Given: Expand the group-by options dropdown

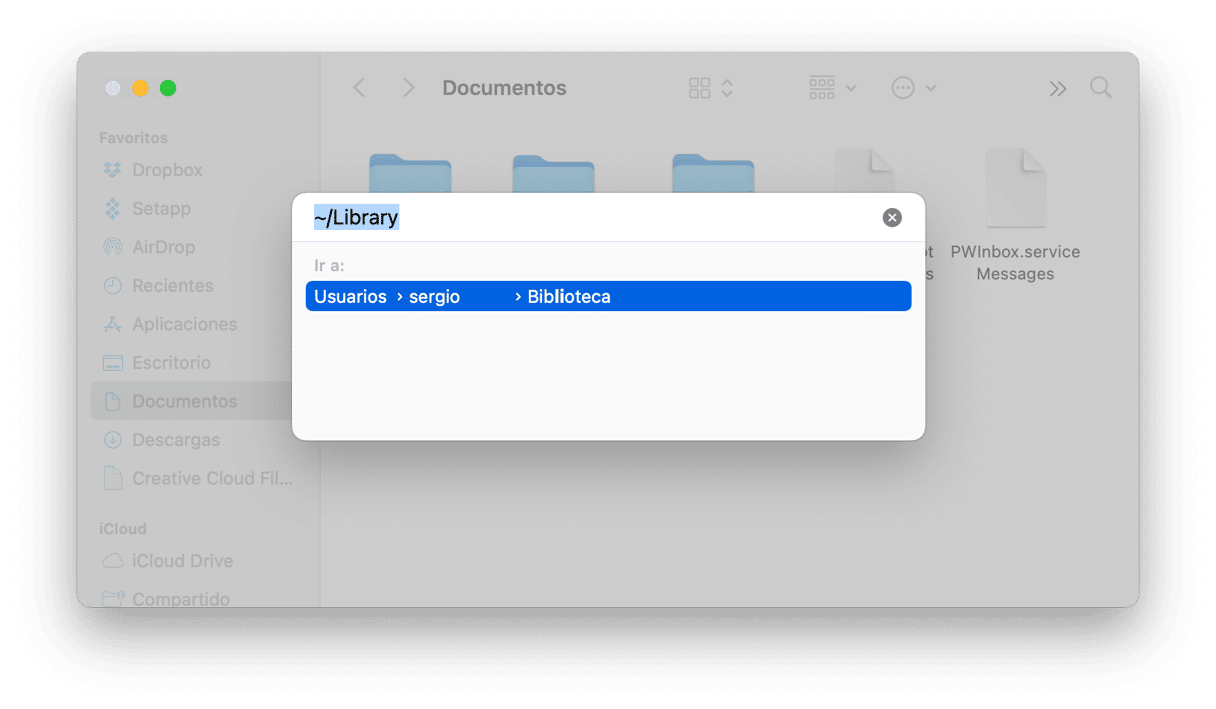Looking at the screenshot, I should [x=832, y=88].
